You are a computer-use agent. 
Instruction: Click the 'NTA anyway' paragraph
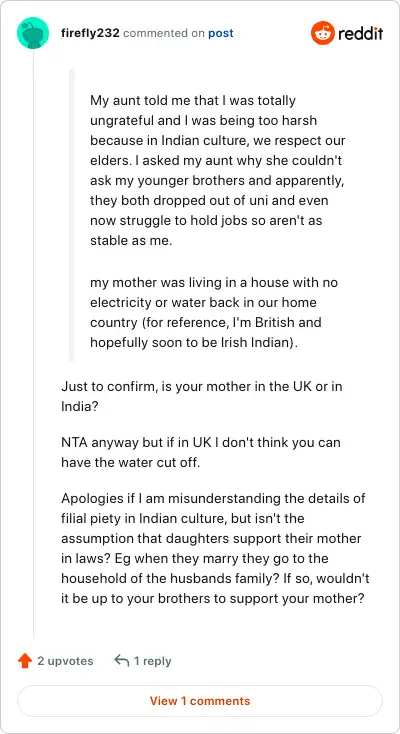[x=201, y=453]
